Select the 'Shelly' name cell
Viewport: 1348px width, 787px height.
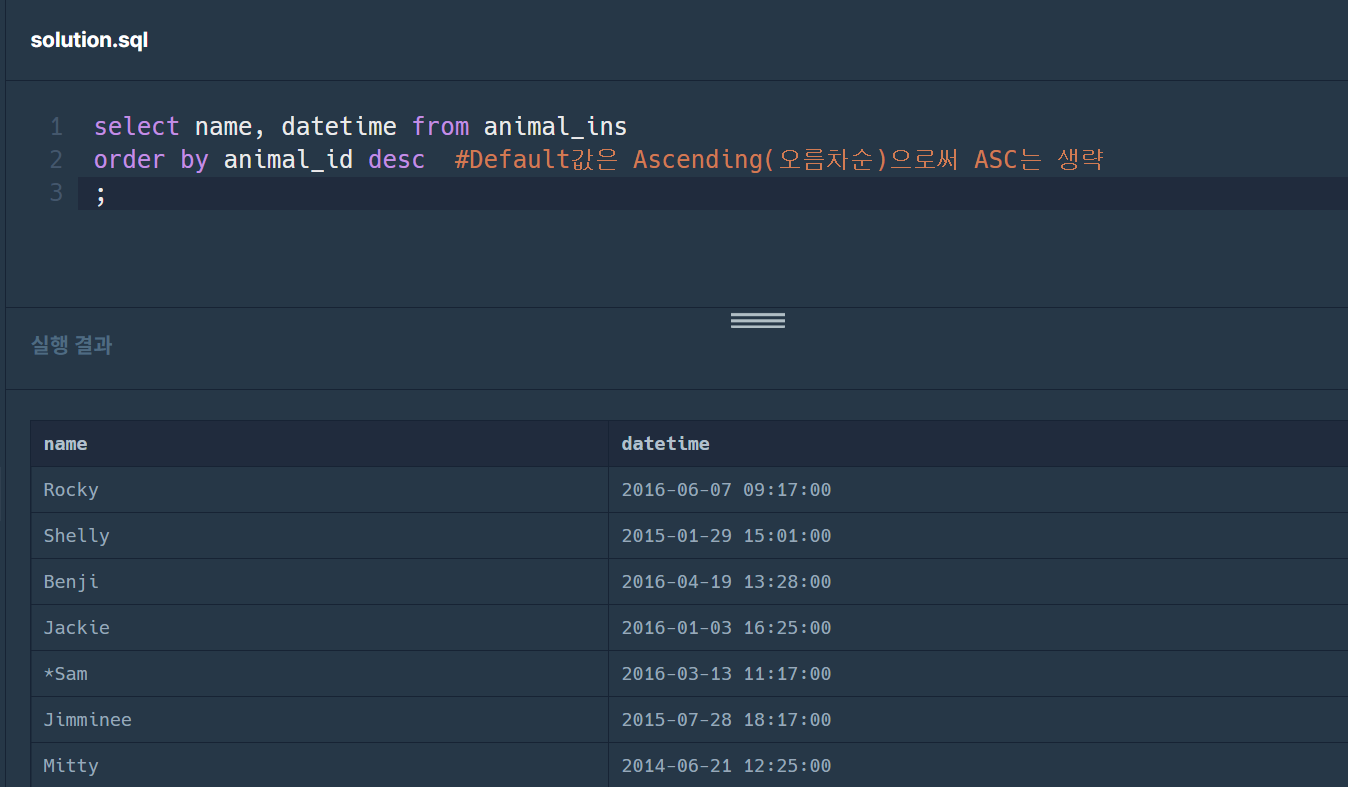pos(319,536)
